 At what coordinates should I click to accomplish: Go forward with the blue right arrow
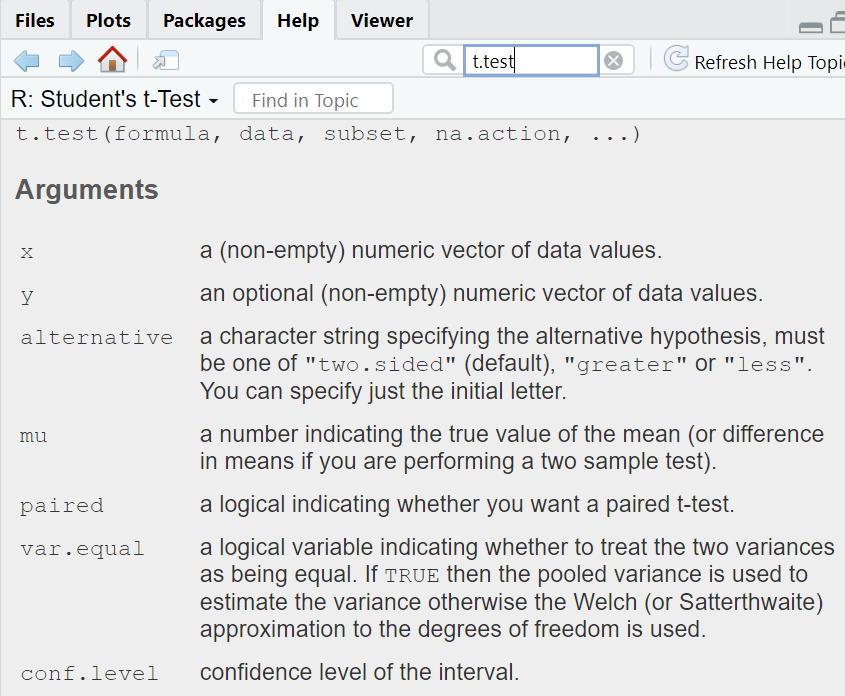71,61
